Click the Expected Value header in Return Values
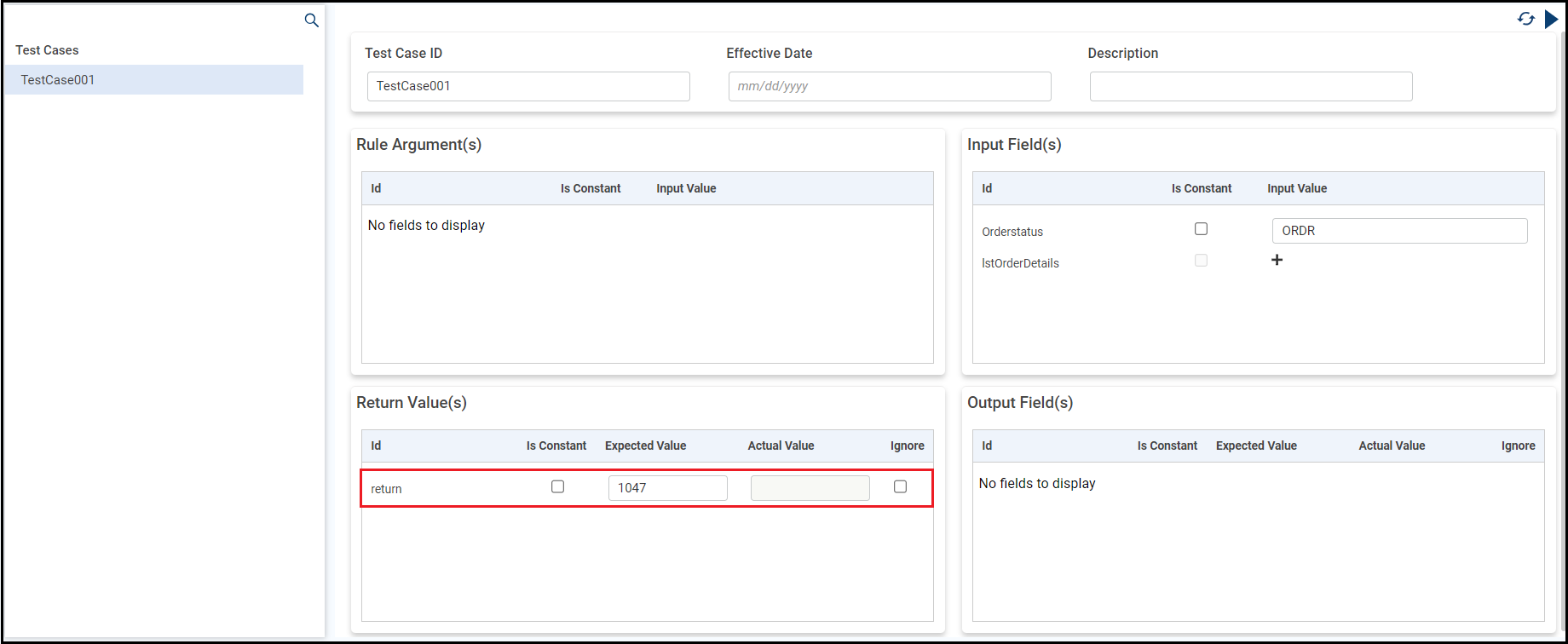1568x644 pixels. pos(645,446)
